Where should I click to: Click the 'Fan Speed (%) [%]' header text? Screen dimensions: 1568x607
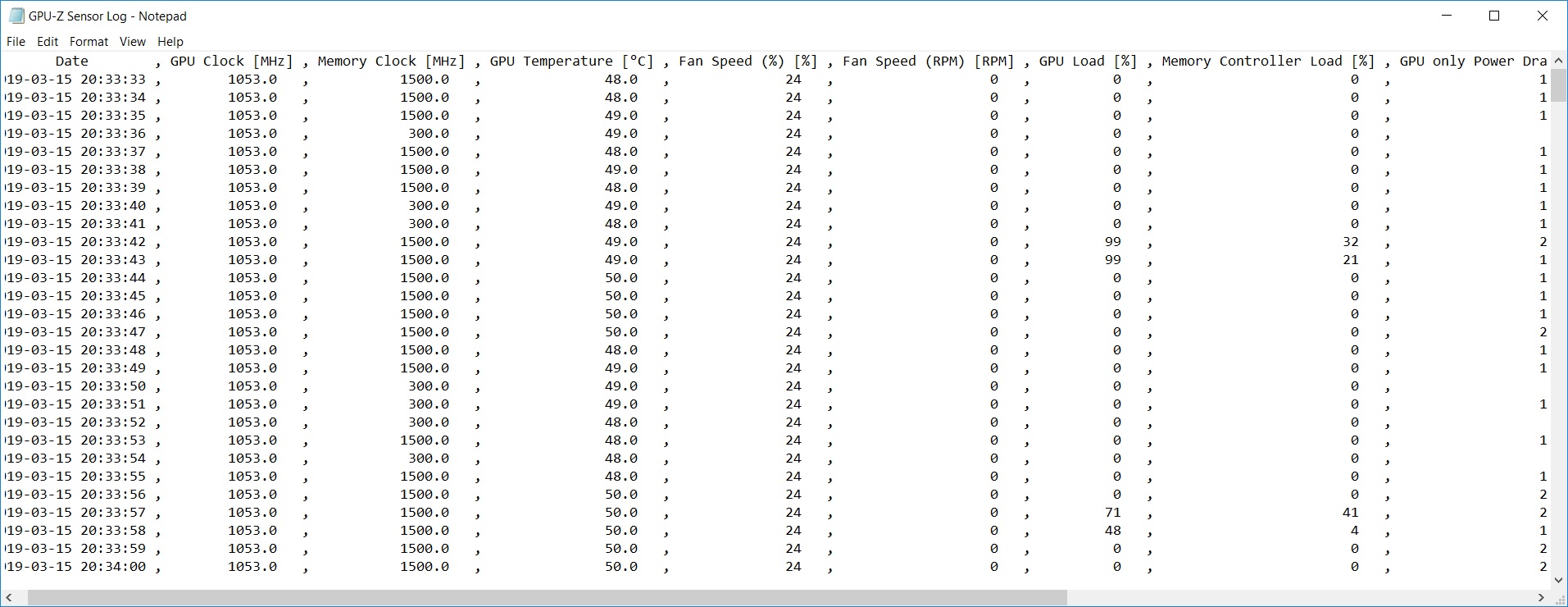pos(748,62)
